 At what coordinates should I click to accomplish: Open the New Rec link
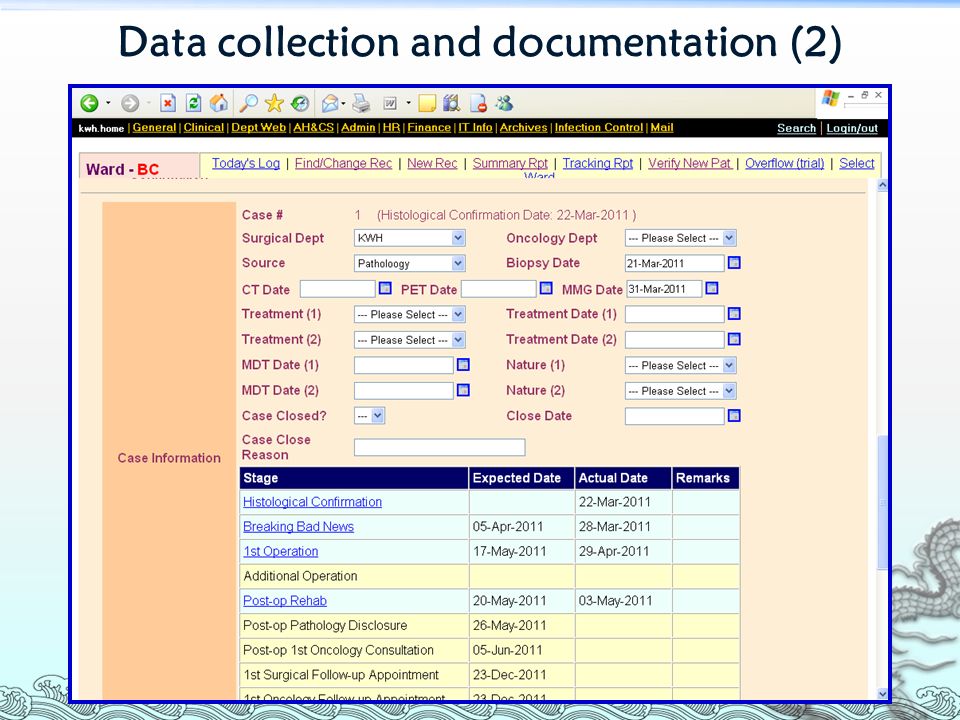432,163
